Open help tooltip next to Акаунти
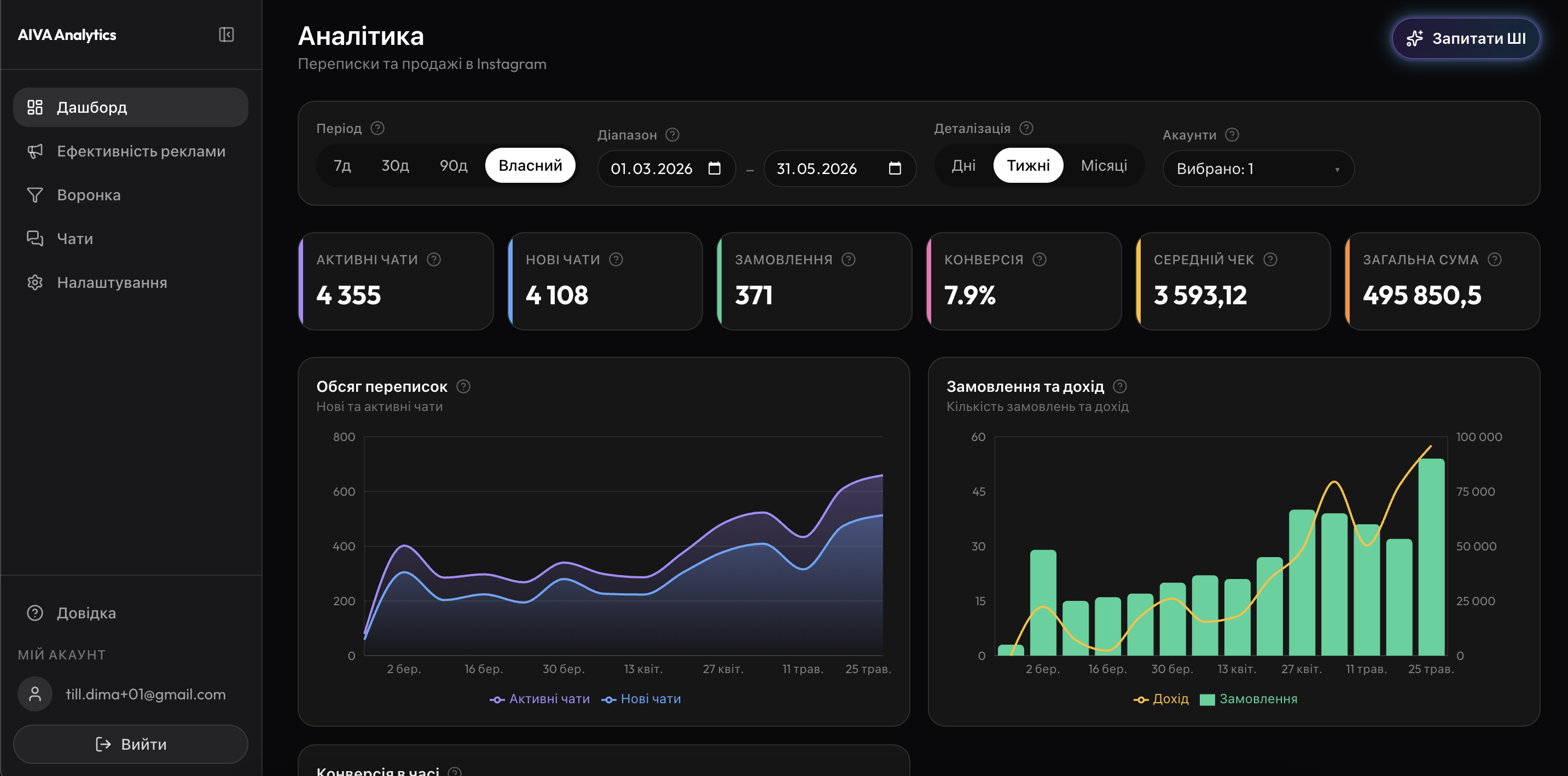This screenshot has height=776, width=1568. click(1232, 135)
